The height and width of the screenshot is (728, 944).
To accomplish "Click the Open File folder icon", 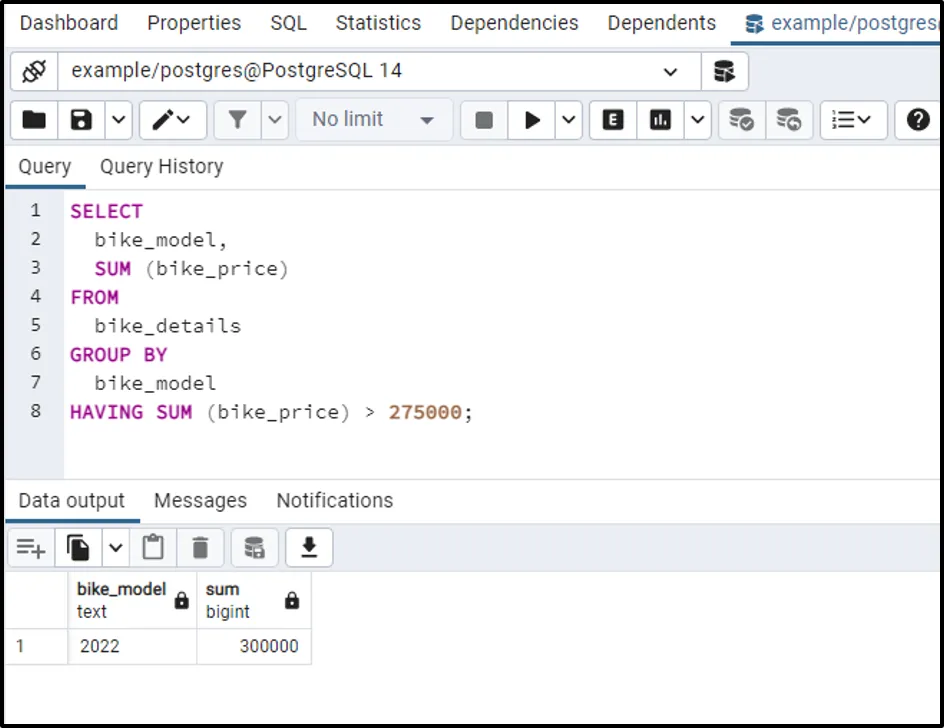I will click(x=34, y=120).
